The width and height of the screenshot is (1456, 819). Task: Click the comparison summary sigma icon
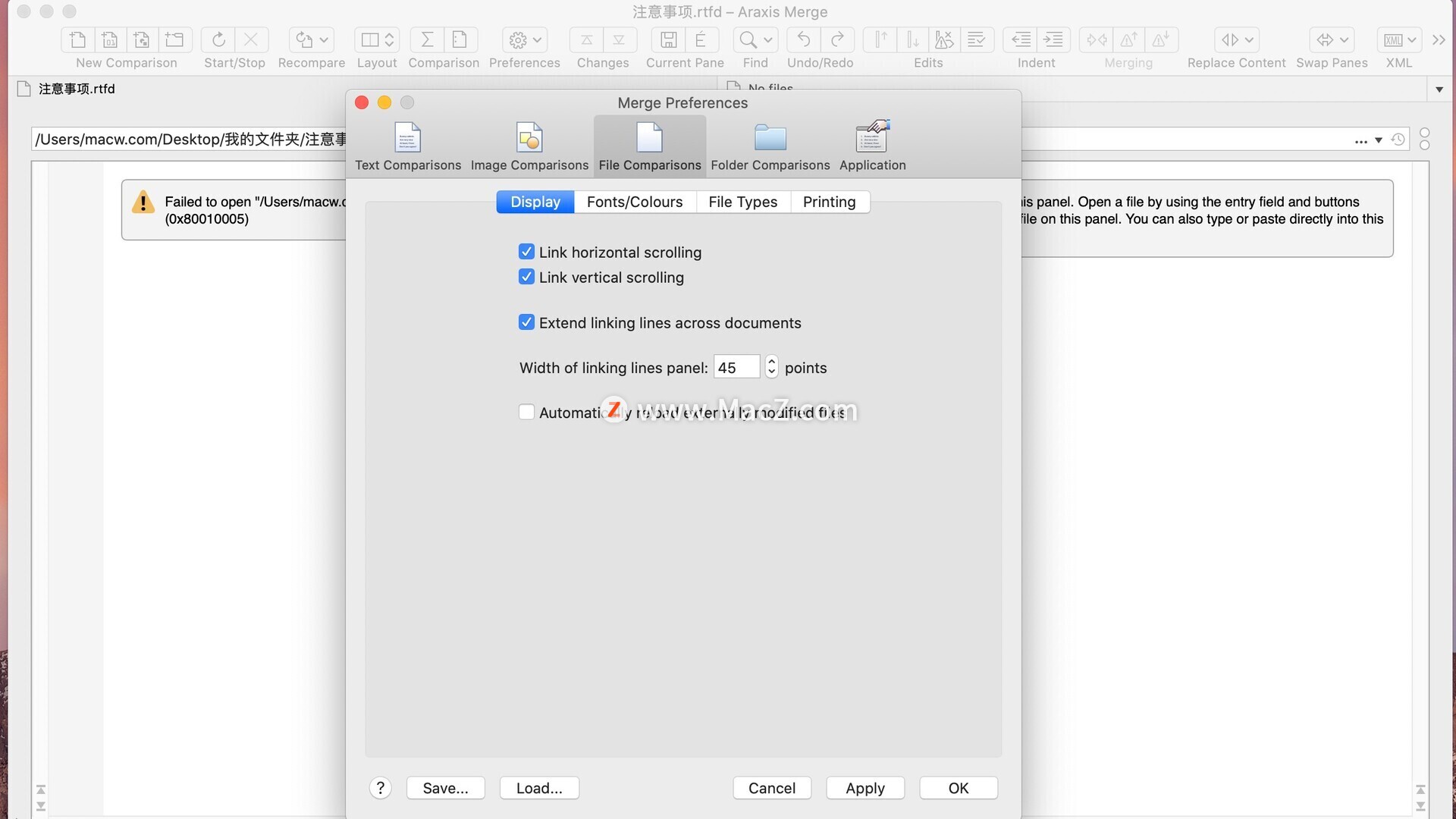[x=427, y=39]
